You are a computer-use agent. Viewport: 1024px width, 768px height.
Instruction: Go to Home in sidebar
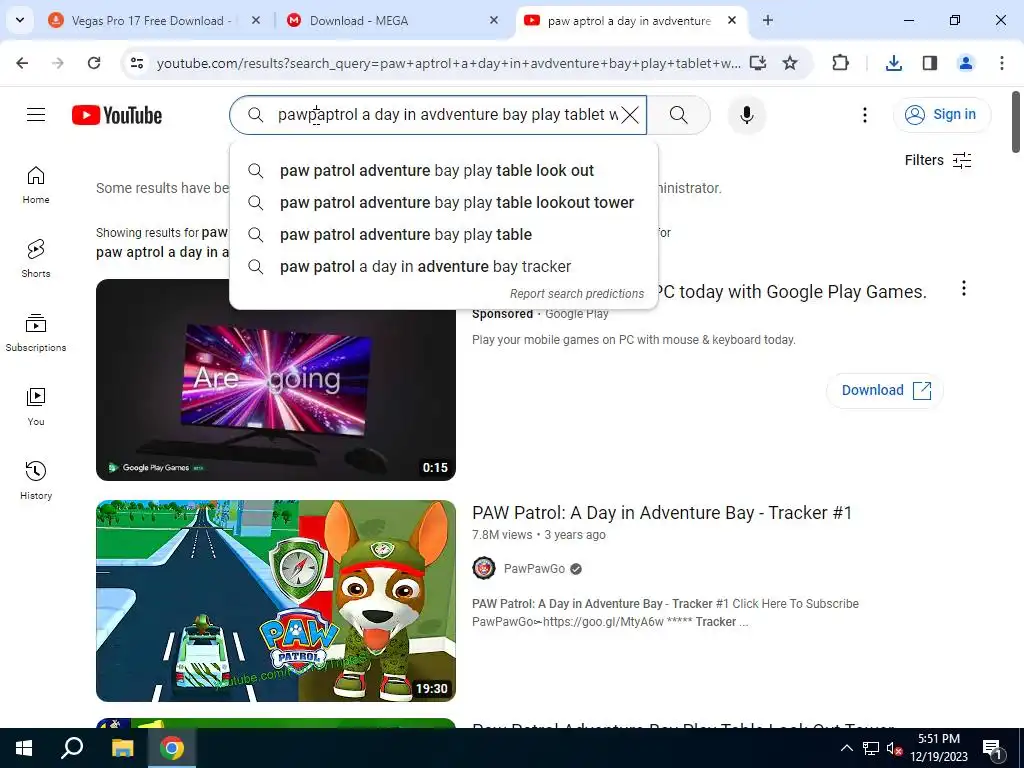pos(36,185)
